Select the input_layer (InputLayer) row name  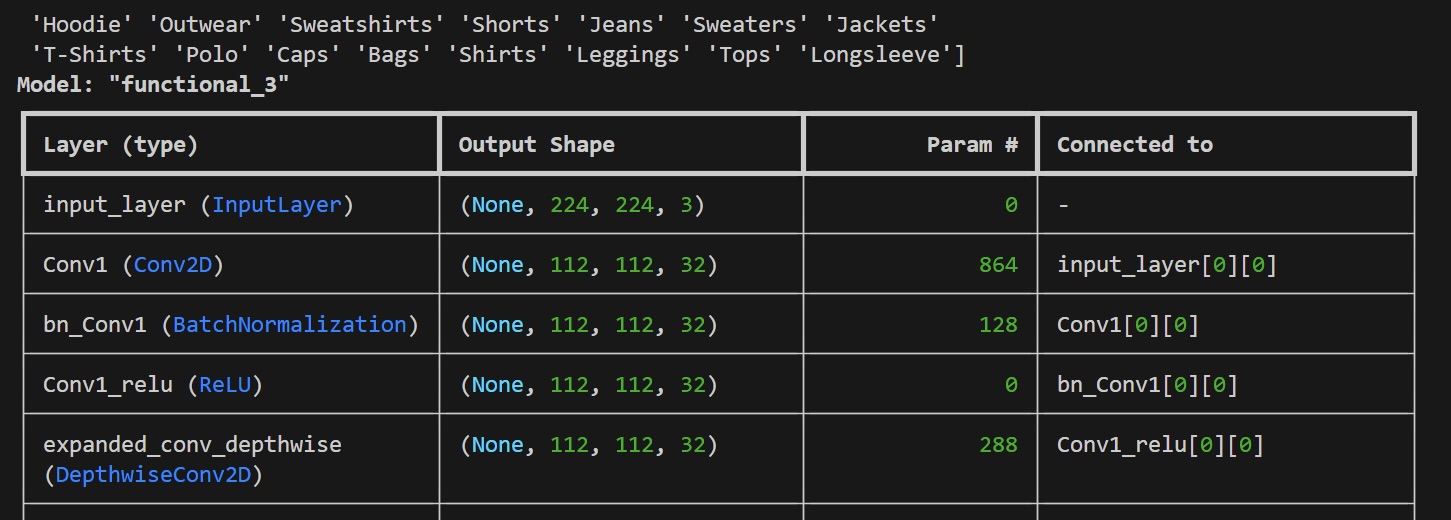(x=198, y=205)
